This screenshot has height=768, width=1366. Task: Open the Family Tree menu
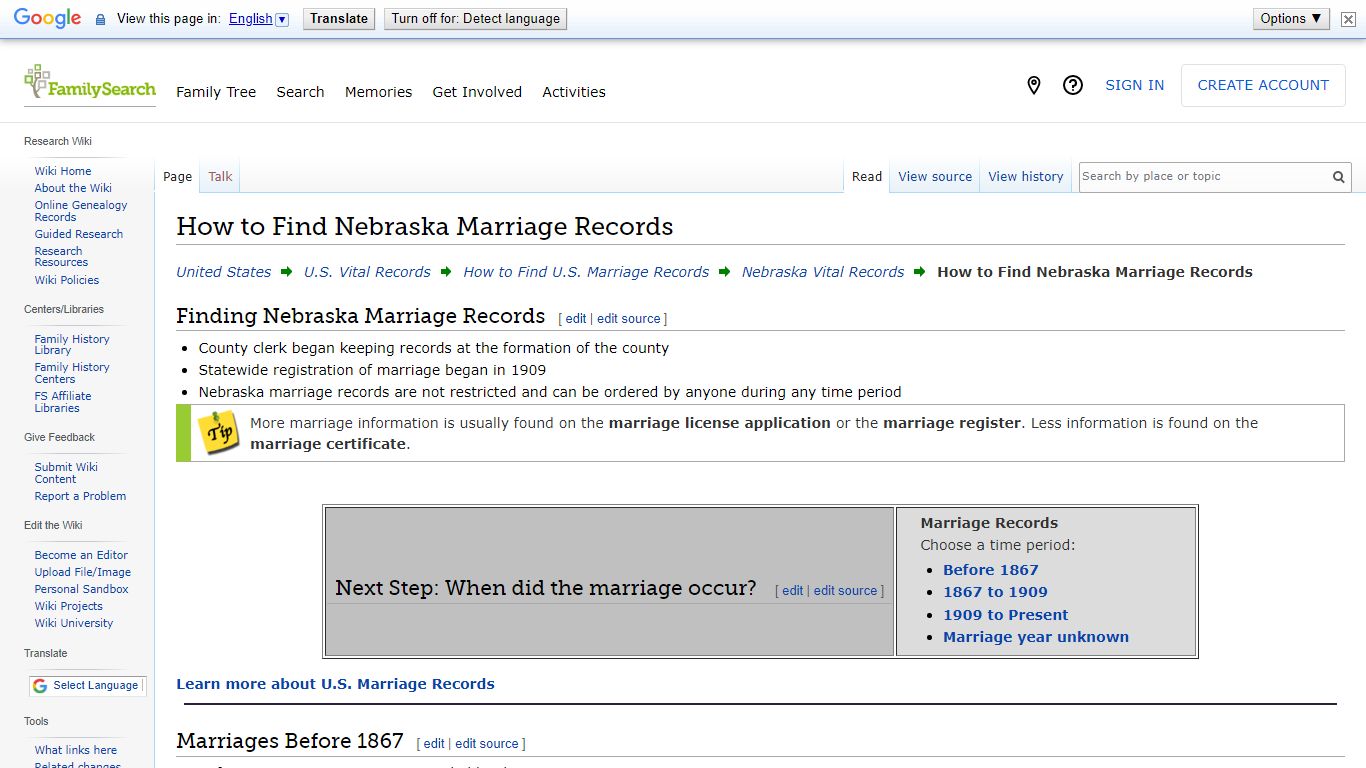pos(216,92)
